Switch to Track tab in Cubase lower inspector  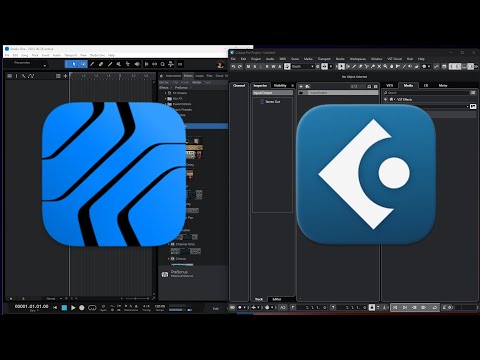[259, 299]
